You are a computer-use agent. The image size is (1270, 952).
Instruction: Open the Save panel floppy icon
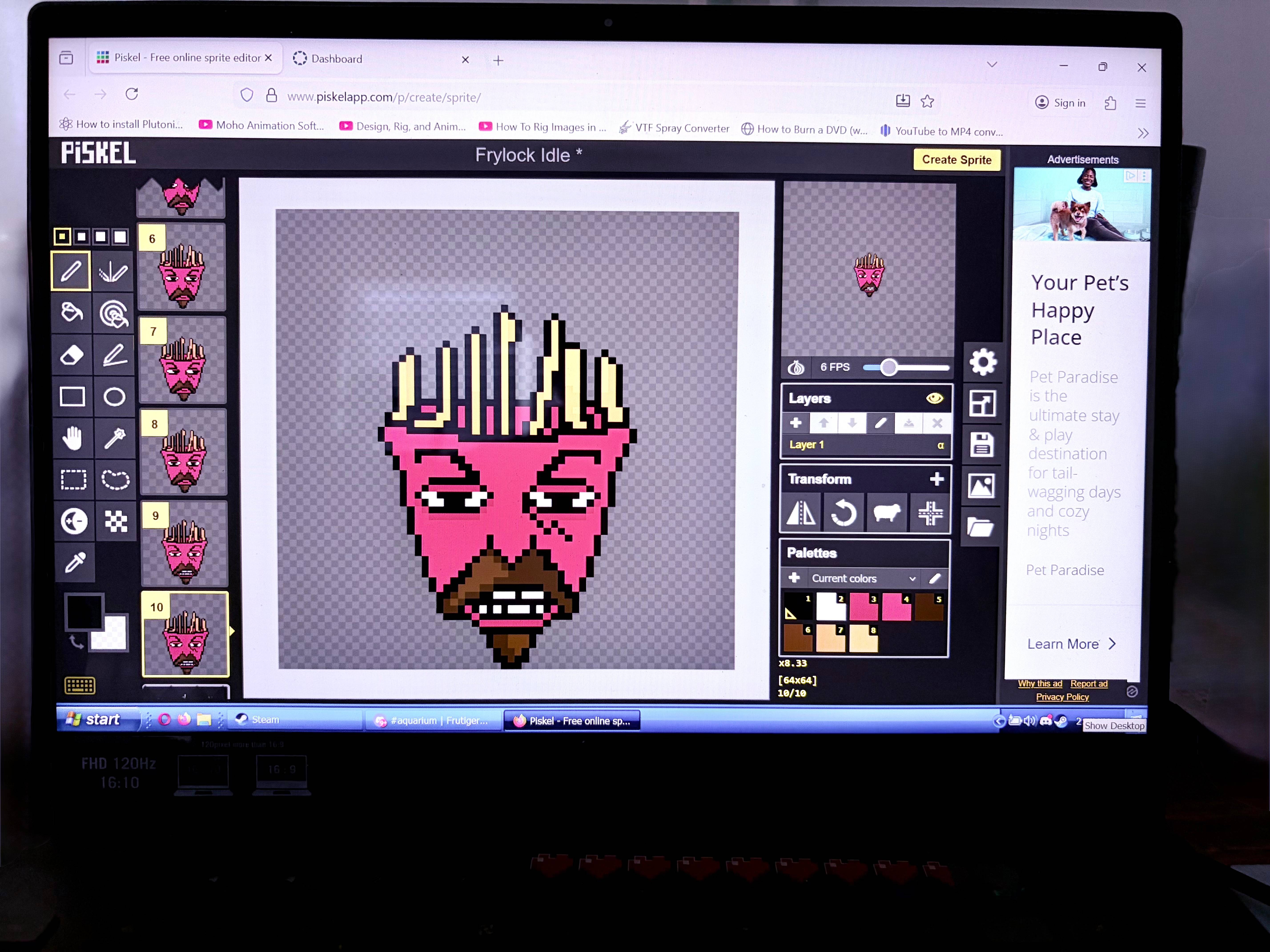[982, 445]
